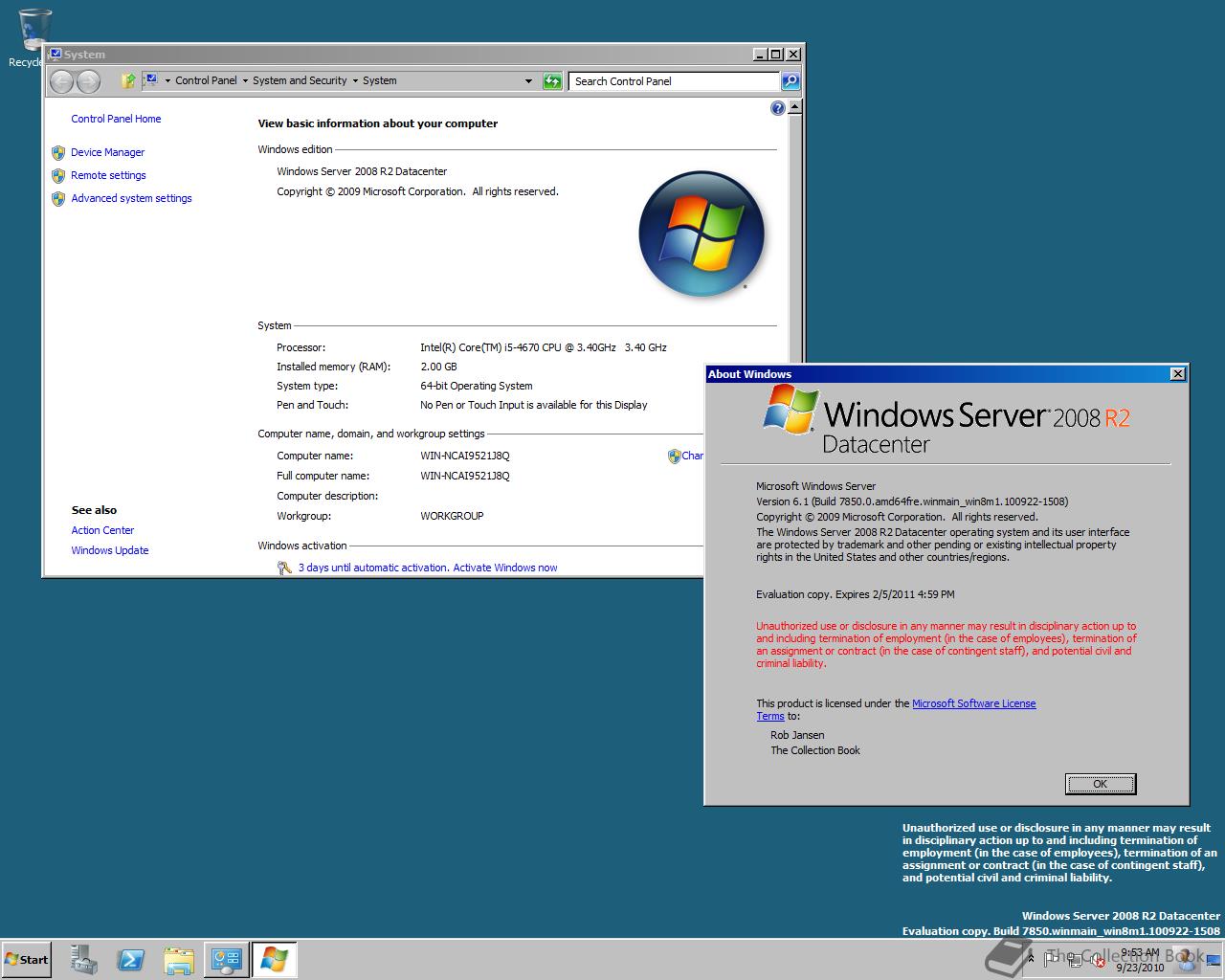
Task: Open the Start menu
Action: (26, 960)
